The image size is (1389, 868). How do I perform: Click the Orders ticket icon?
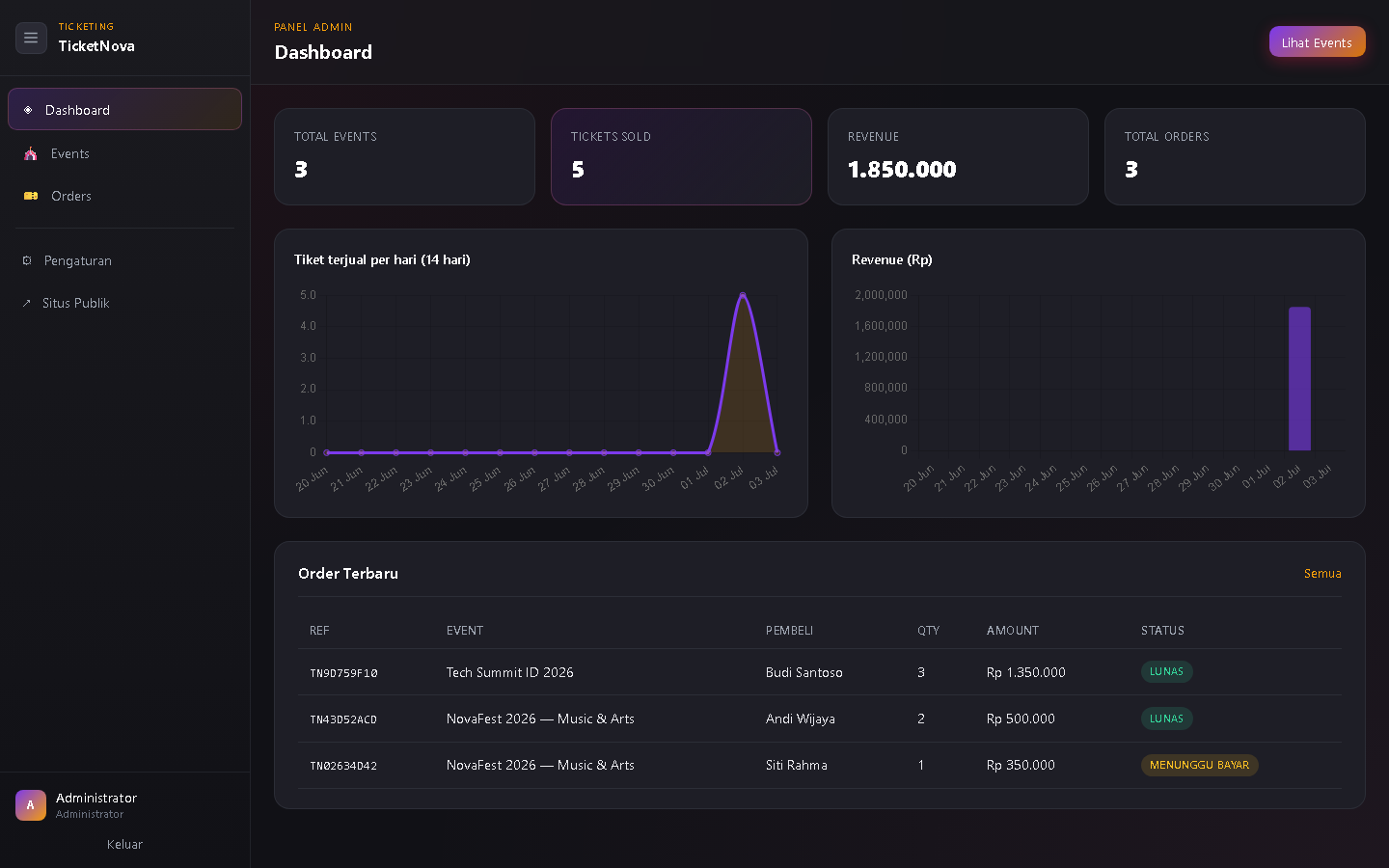pyautogui.click(x=31, y=196)
